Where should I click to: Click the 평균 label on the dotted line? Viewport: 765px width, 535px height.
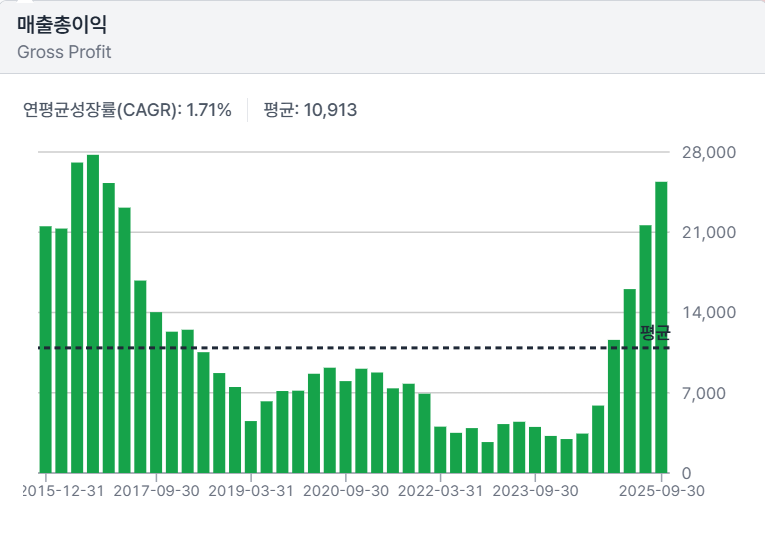coord(654,333)
